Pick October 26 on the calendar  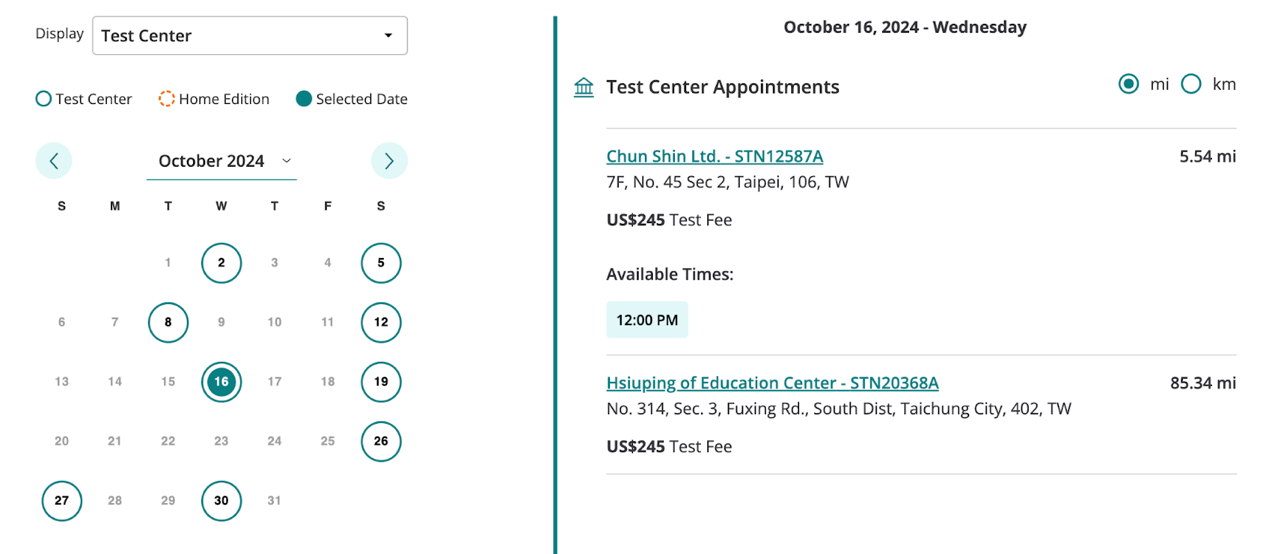(381, 441)
